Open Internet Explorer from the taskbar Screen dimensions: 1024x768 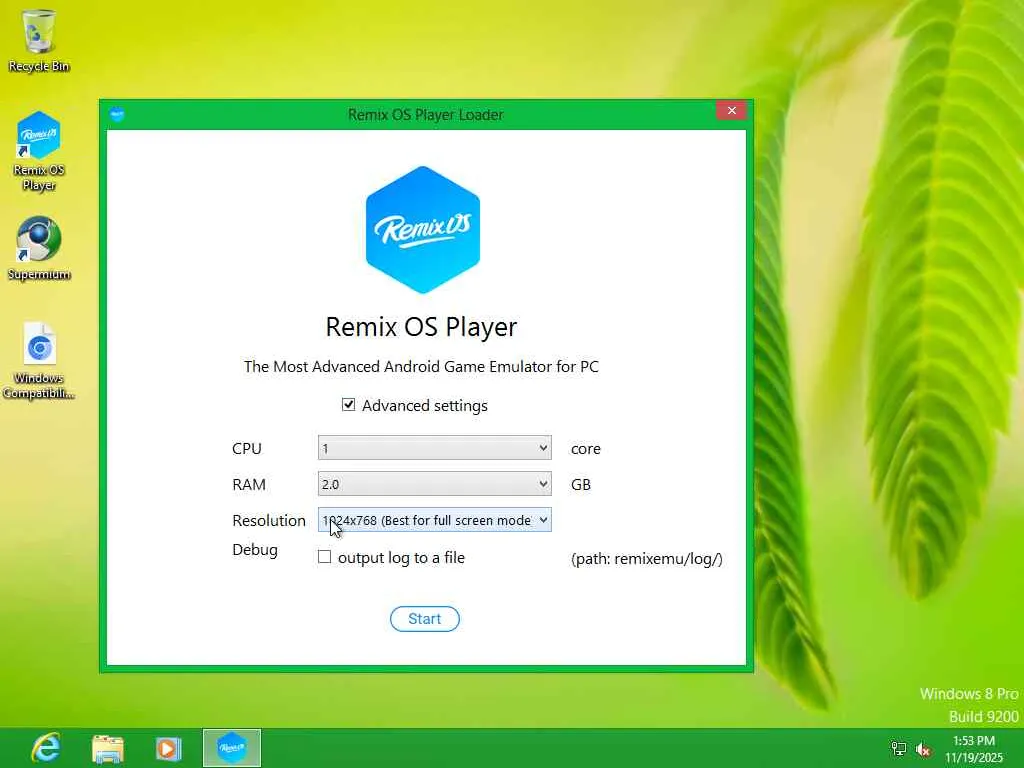(46, 748)
